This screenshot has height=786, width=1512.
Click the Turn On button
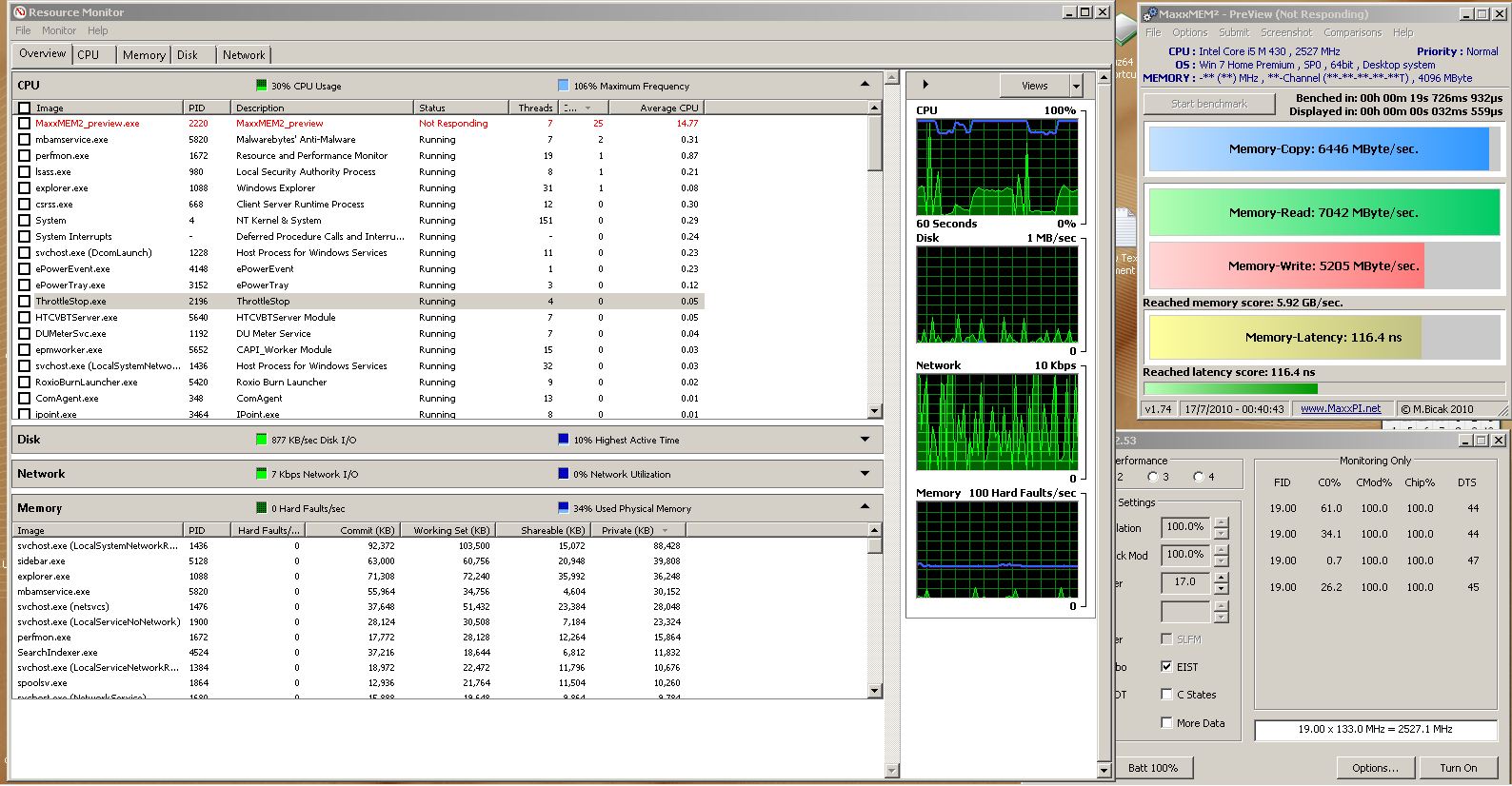pos(1458,768)
